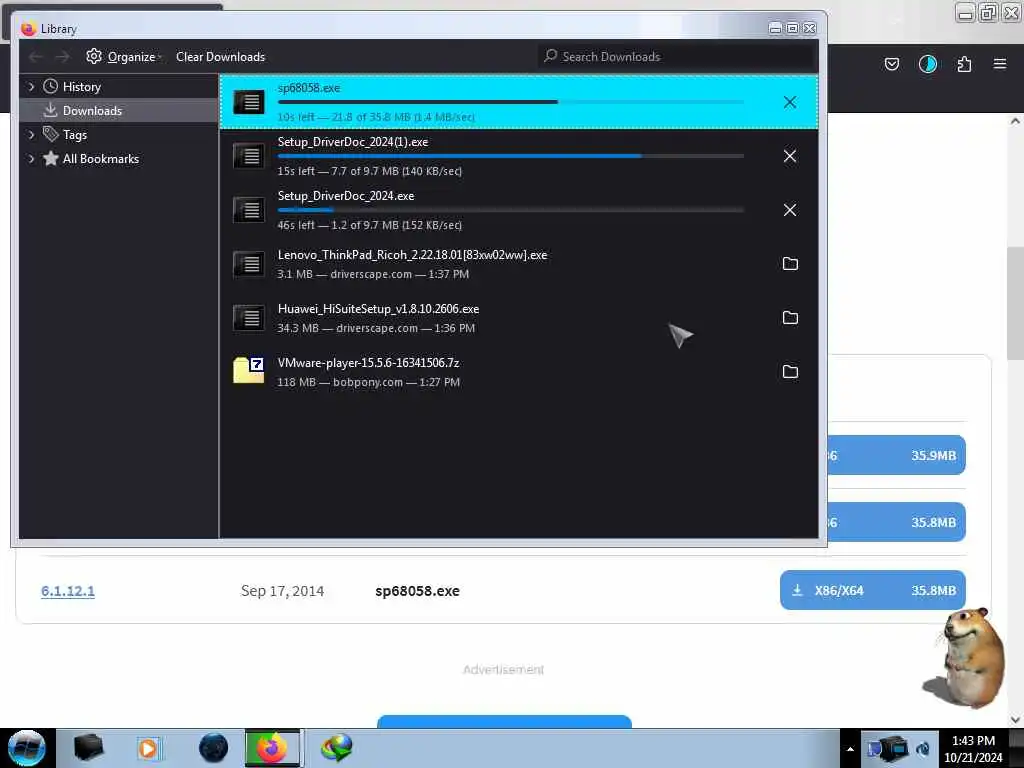Open the media player taskbar icon
This screenshot has height=768, width=1024.
[148, 748]
